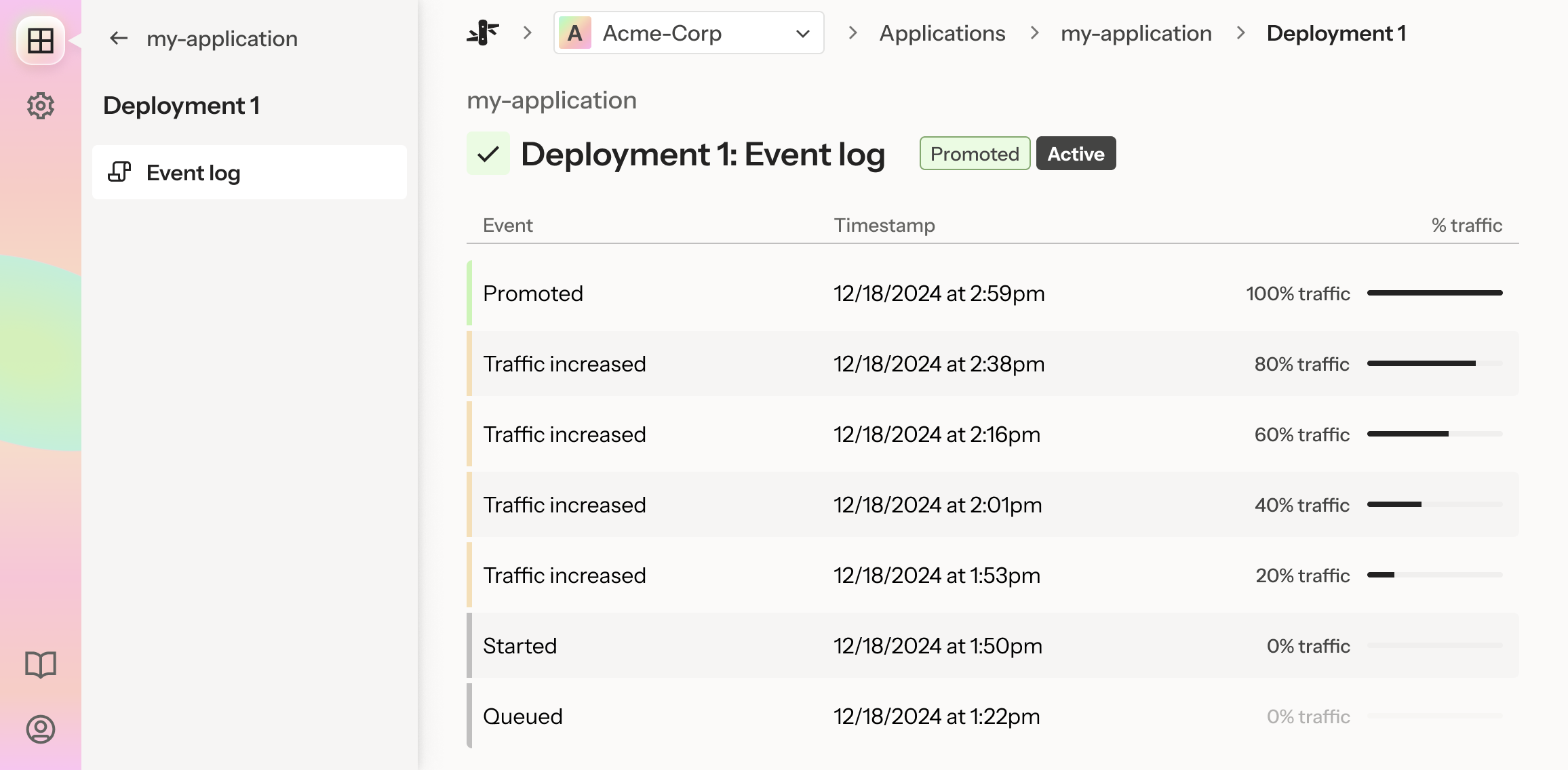Click the 20% traffic label
The image size is (1568, 770).
point(1303,575)
